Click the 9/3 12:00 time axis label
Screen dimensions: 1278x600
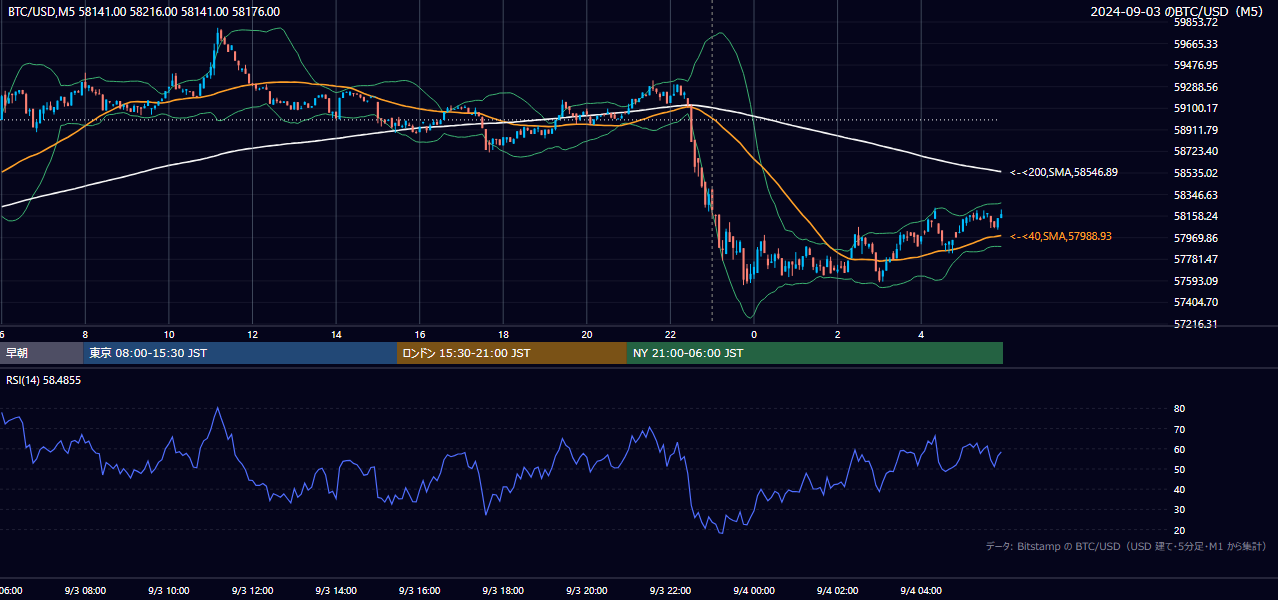pyautogui.click(x=252, y=591)
